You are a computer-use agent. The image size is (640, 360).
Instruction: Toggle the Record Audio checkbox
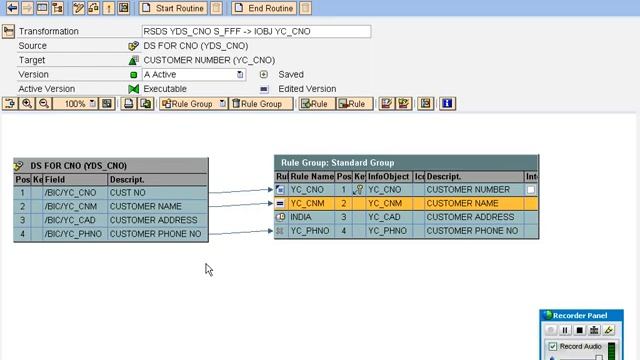pyautogui.click(x=553, y=347)
